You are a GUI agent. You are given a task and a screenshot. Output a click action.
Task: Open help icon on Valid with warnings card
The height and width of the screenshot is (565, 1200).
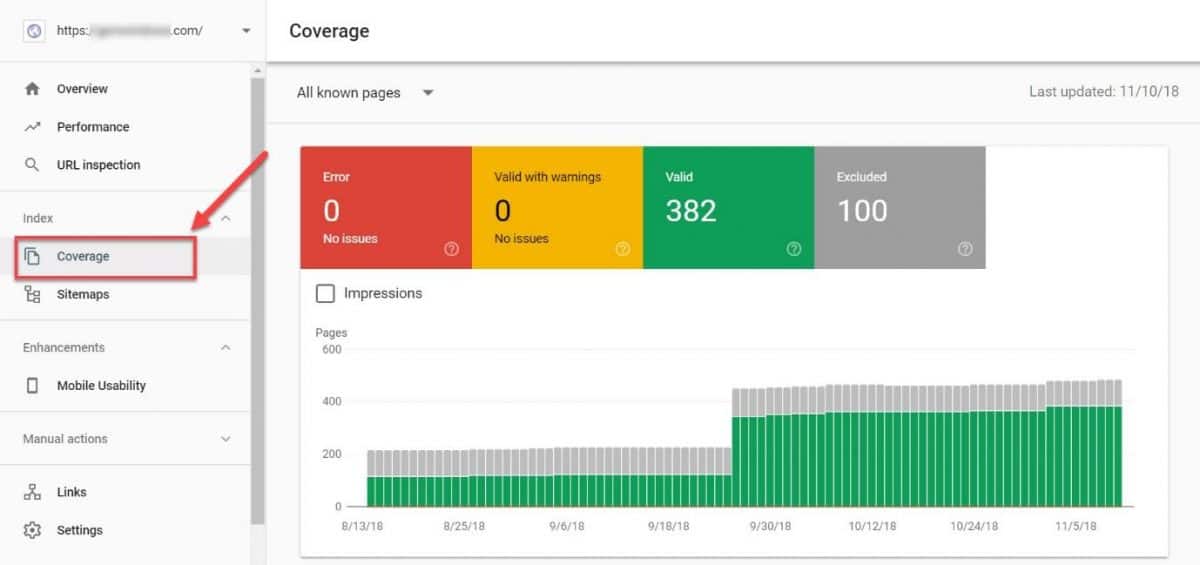tap(623, 249)
